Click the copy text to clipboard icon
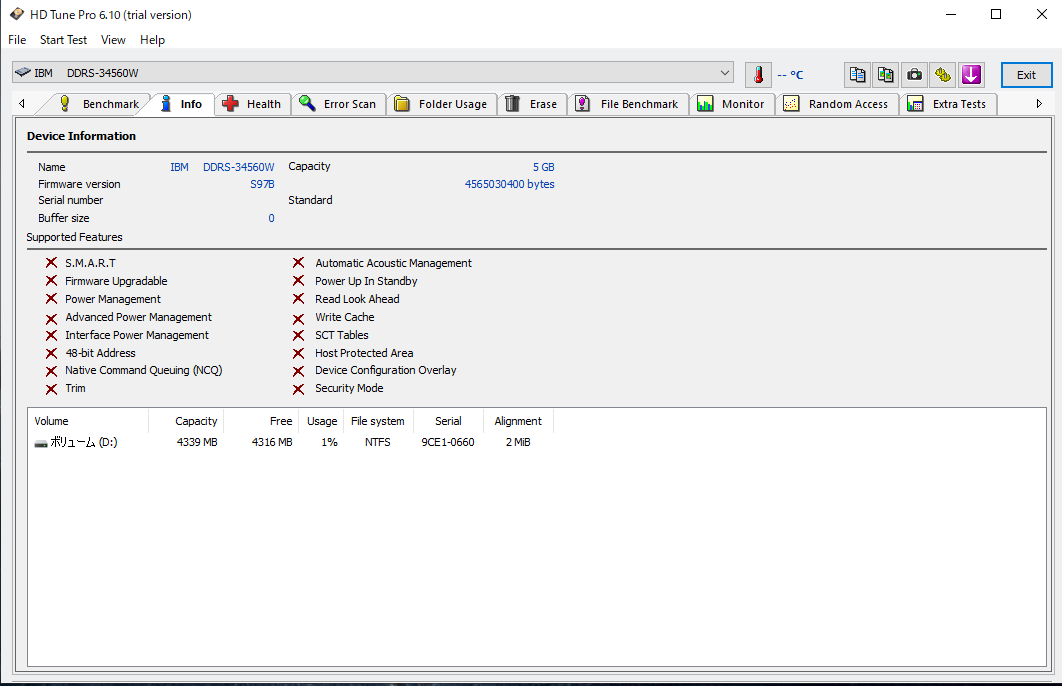This screenshot has height=686, width=1062. (857, 75)
